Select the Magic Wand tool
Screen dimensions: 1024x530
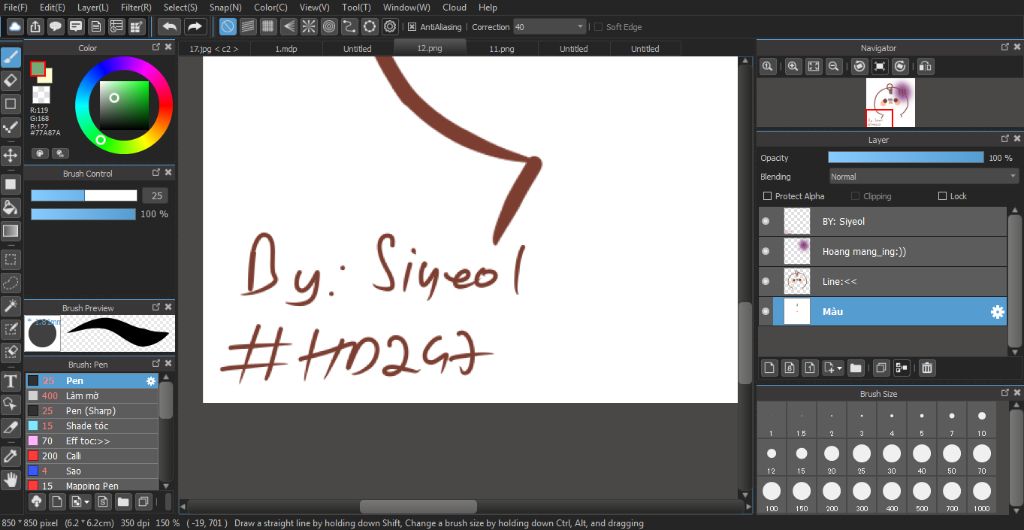click(10, 305)
